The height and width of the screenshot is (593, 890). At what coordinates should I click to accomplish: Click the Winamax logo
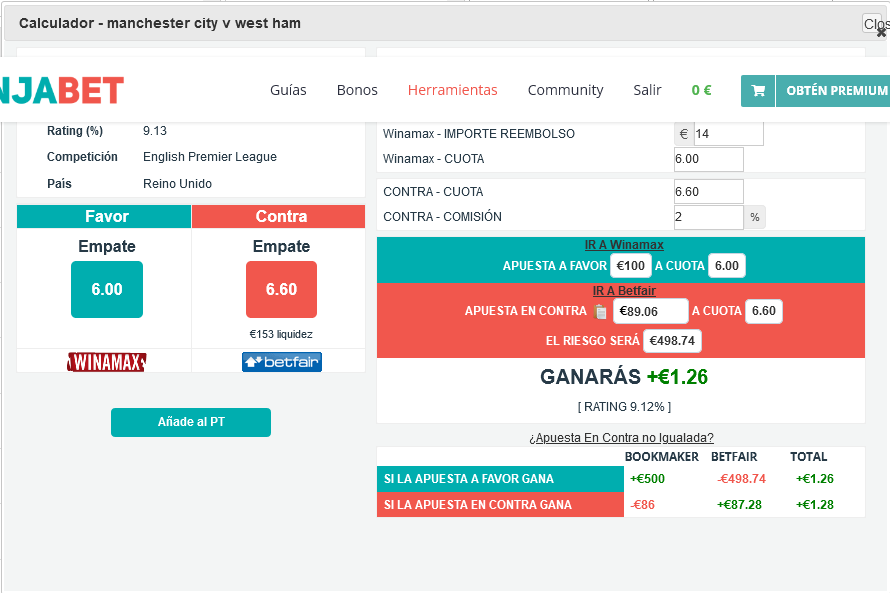point(107,362)
